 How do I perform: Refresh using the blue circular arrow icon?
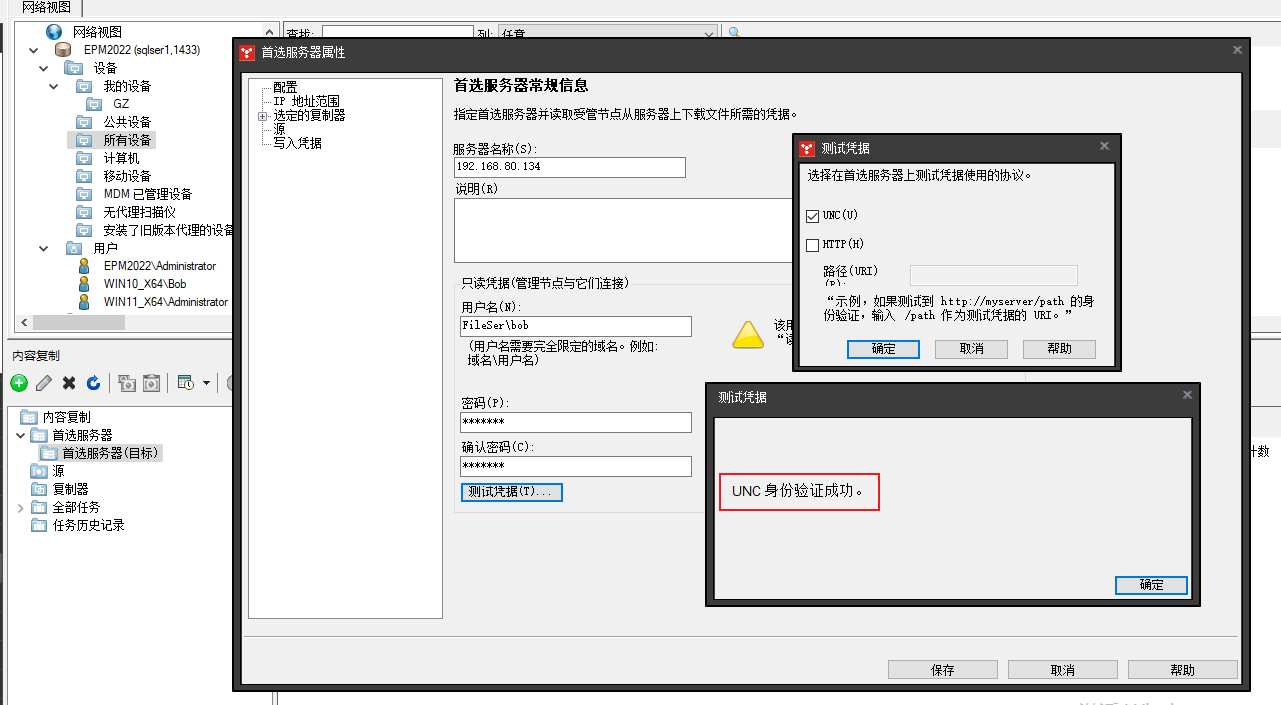pos(92,383)
